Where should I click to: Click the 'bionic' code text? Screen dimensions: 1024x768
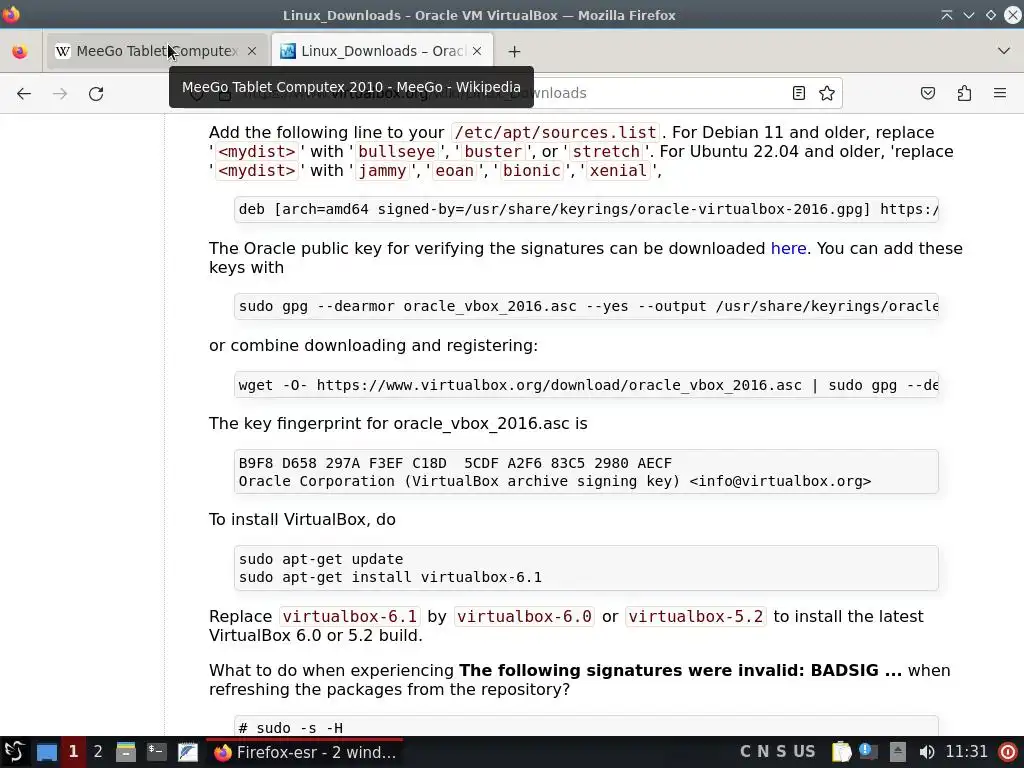click(532, 170)
